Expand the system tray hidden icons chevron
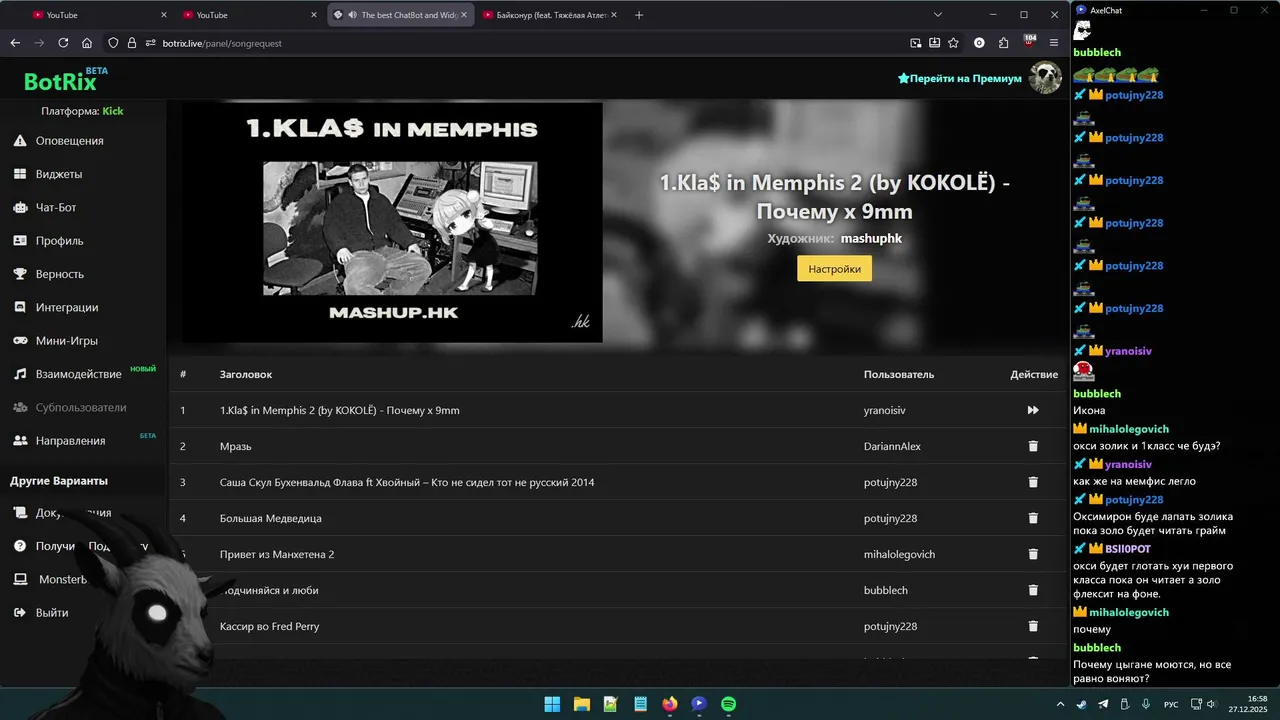The image size is (1280, 720). 1062,704
